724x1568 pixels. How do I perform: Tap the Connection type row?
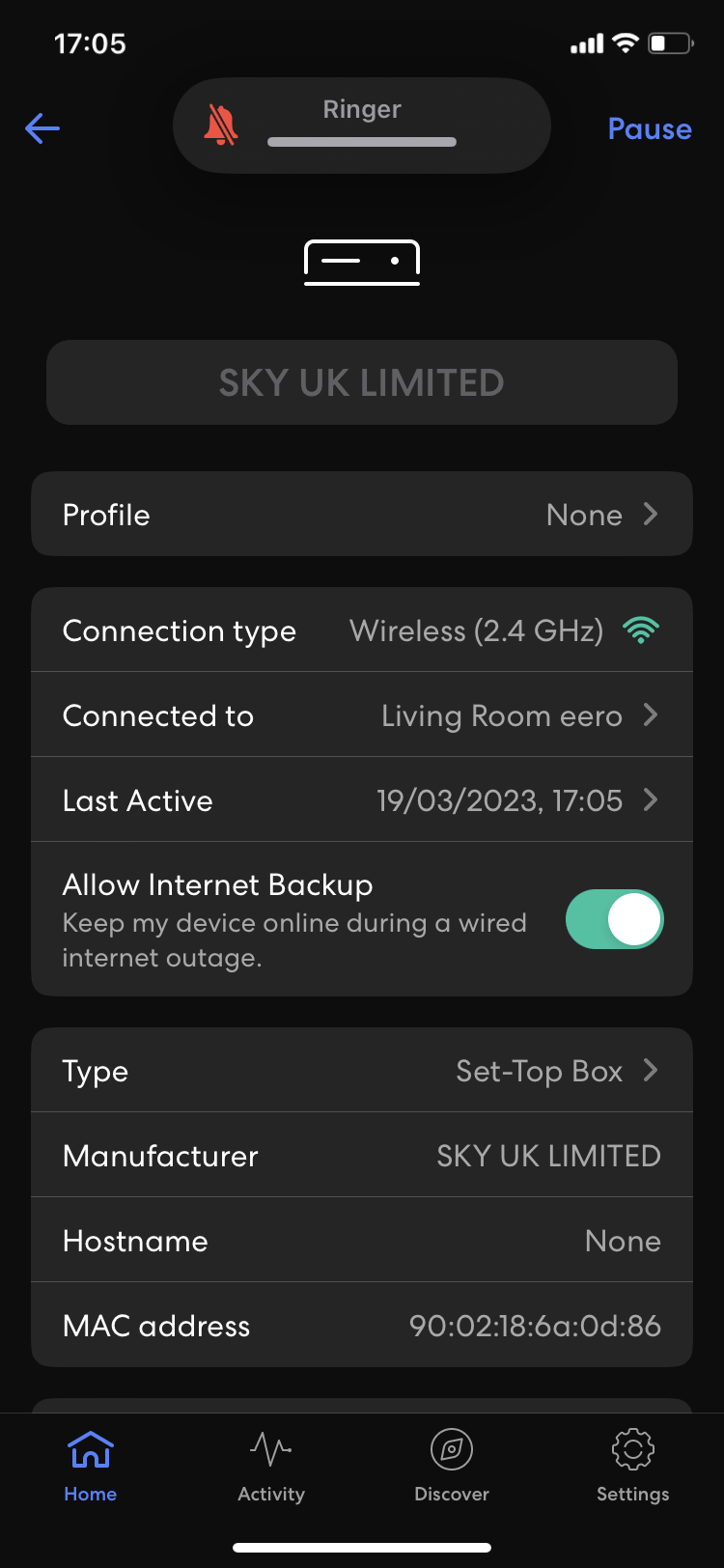(362, 630)
